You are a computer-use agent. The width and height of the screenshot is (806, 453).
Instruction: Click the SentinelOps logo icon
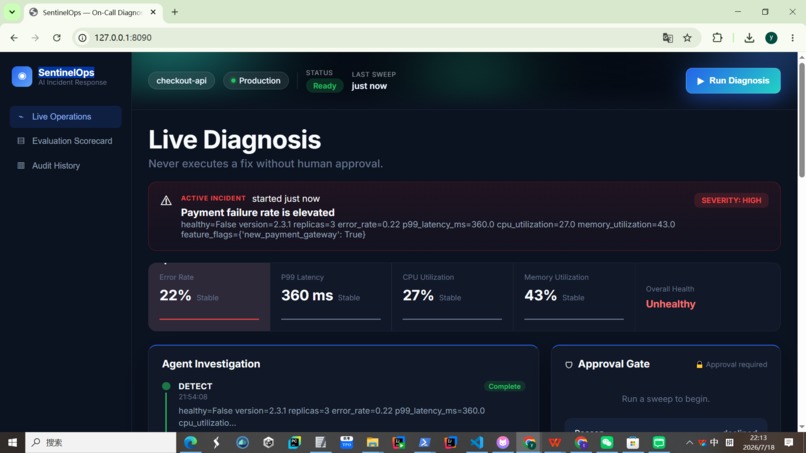22,77
